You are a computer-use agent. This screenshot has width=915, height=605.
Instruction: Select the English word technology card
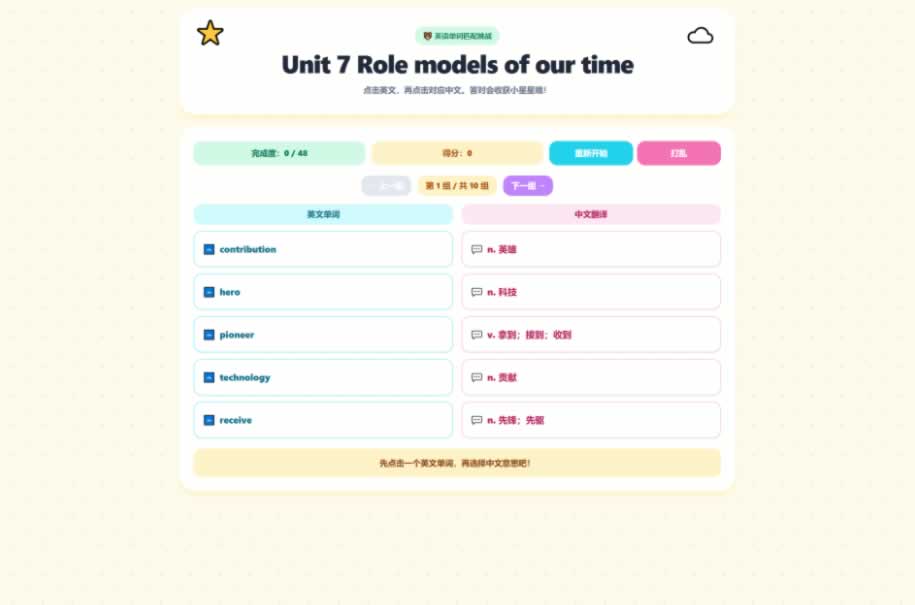pyautogui.click(x=323, y=377)
